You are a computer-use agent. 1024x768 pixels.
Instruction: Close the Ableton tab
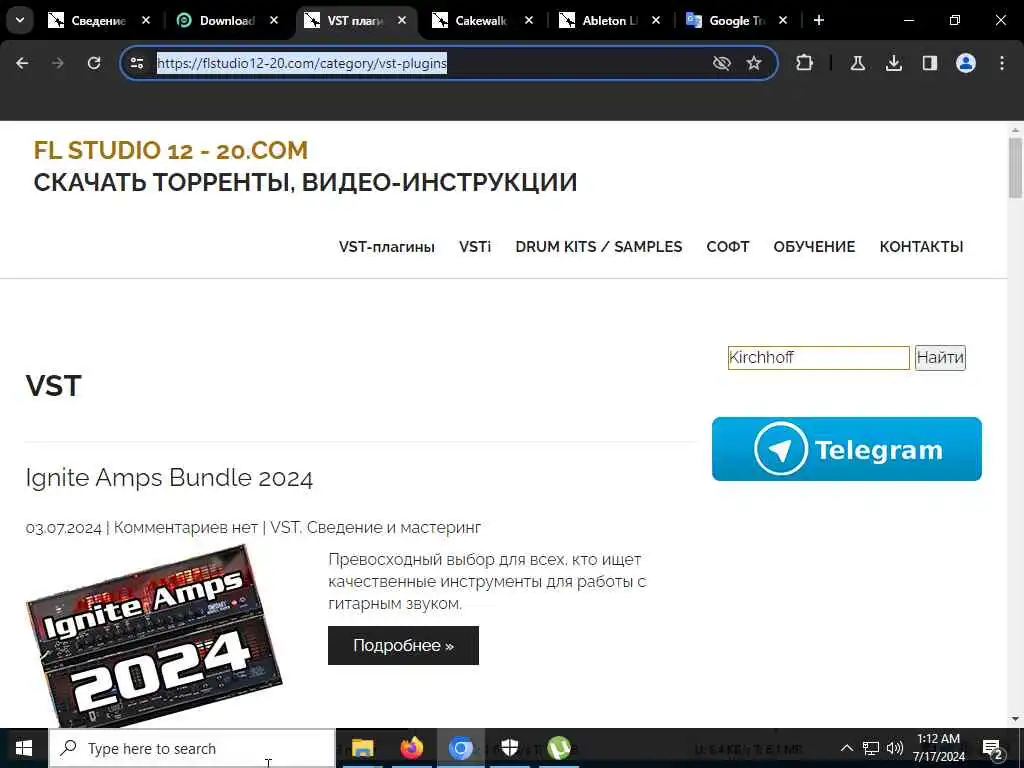point(656,21)
